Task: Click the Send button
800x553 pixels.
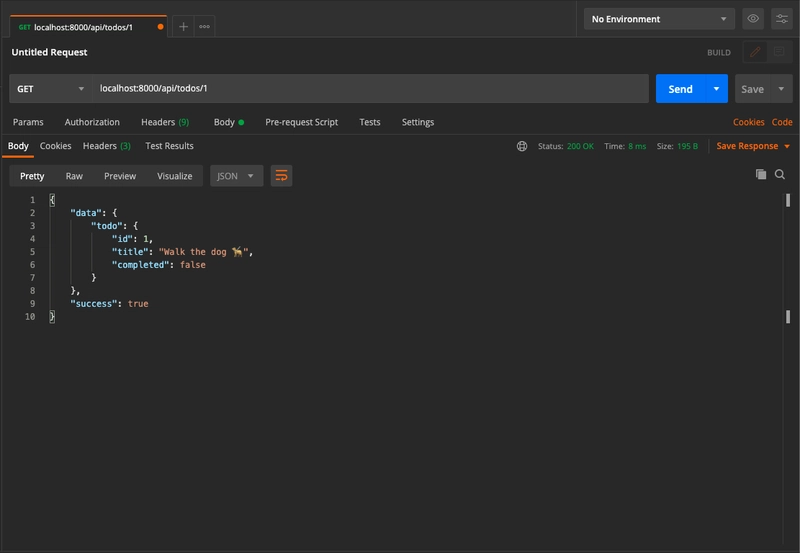Action: point(680,89)
